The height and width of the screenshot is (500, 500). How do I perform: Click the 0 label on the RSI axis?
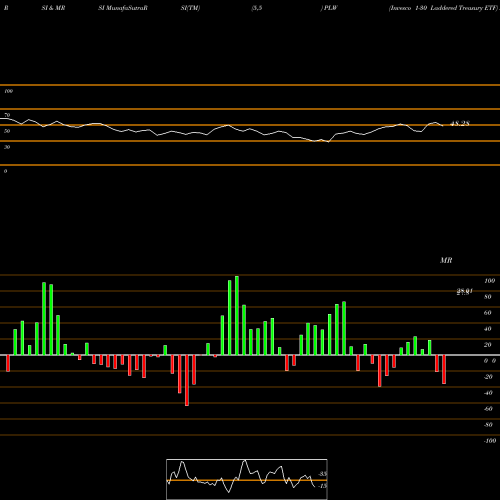point(5,171)
